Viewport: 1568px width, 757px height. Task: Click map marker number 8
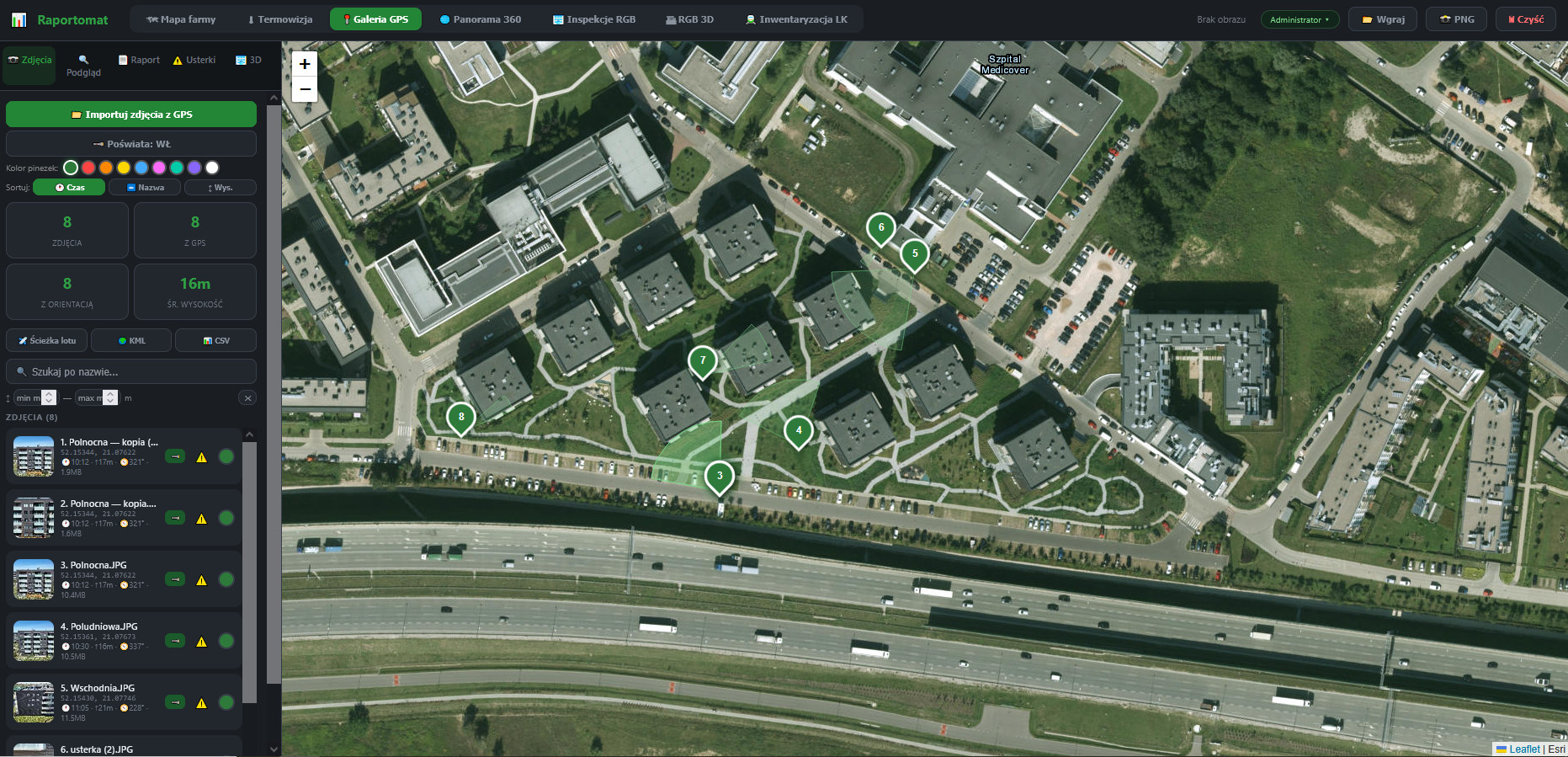461,418
